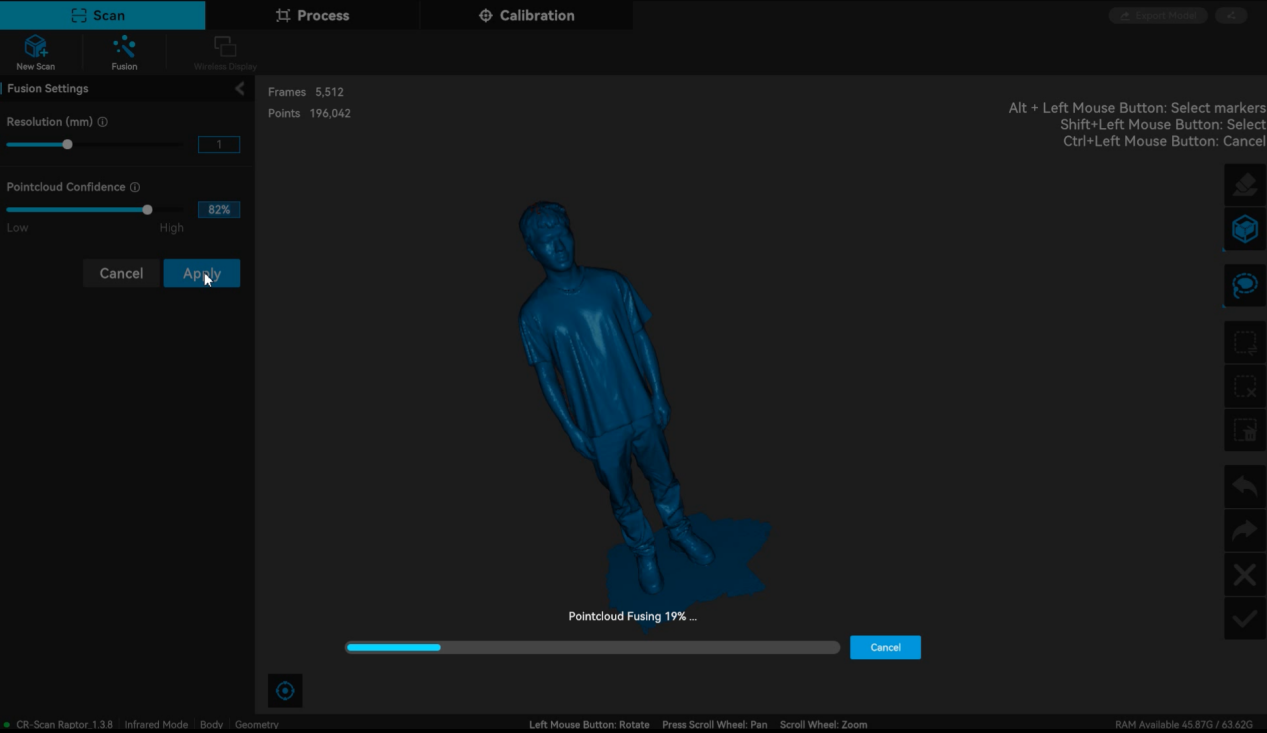Select the eraser tool in right toolbar
1267x733 pixels.
coord(1244,185)
